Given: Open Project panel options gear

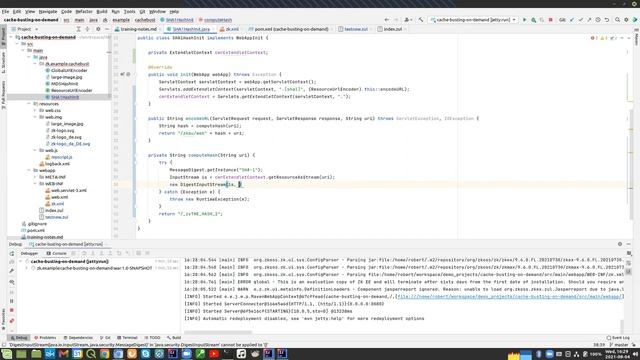Looking at the screenshot, I should click(98, 29).
